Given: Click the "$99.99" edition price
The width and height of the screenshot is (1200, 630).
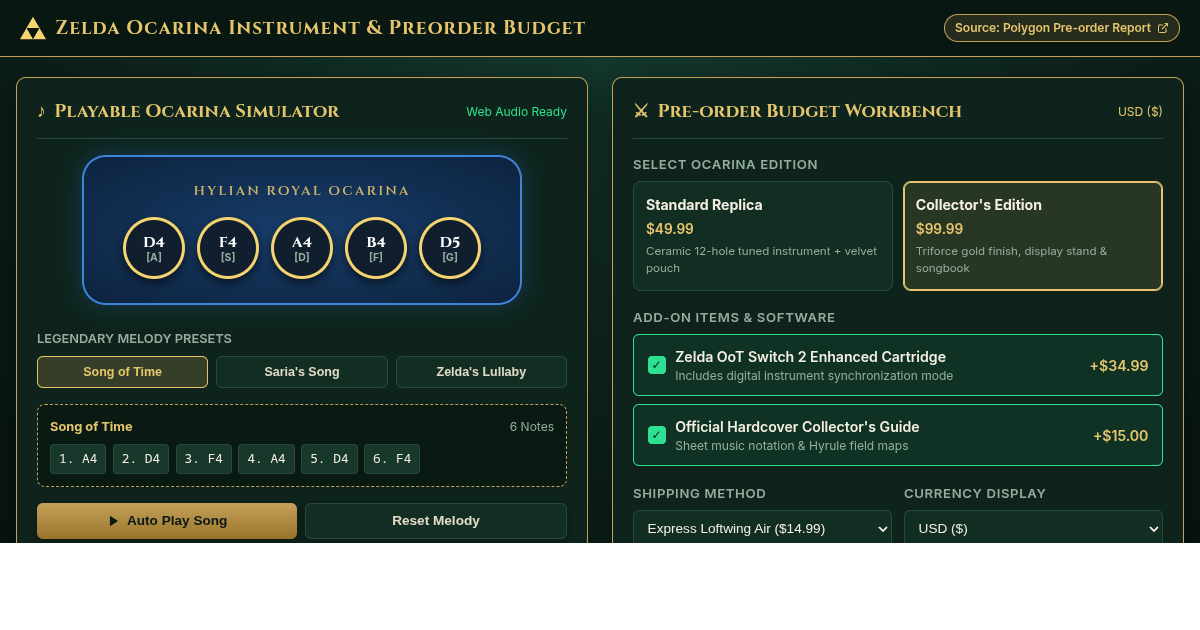Looking at the screenshot, I should [940, 229].
